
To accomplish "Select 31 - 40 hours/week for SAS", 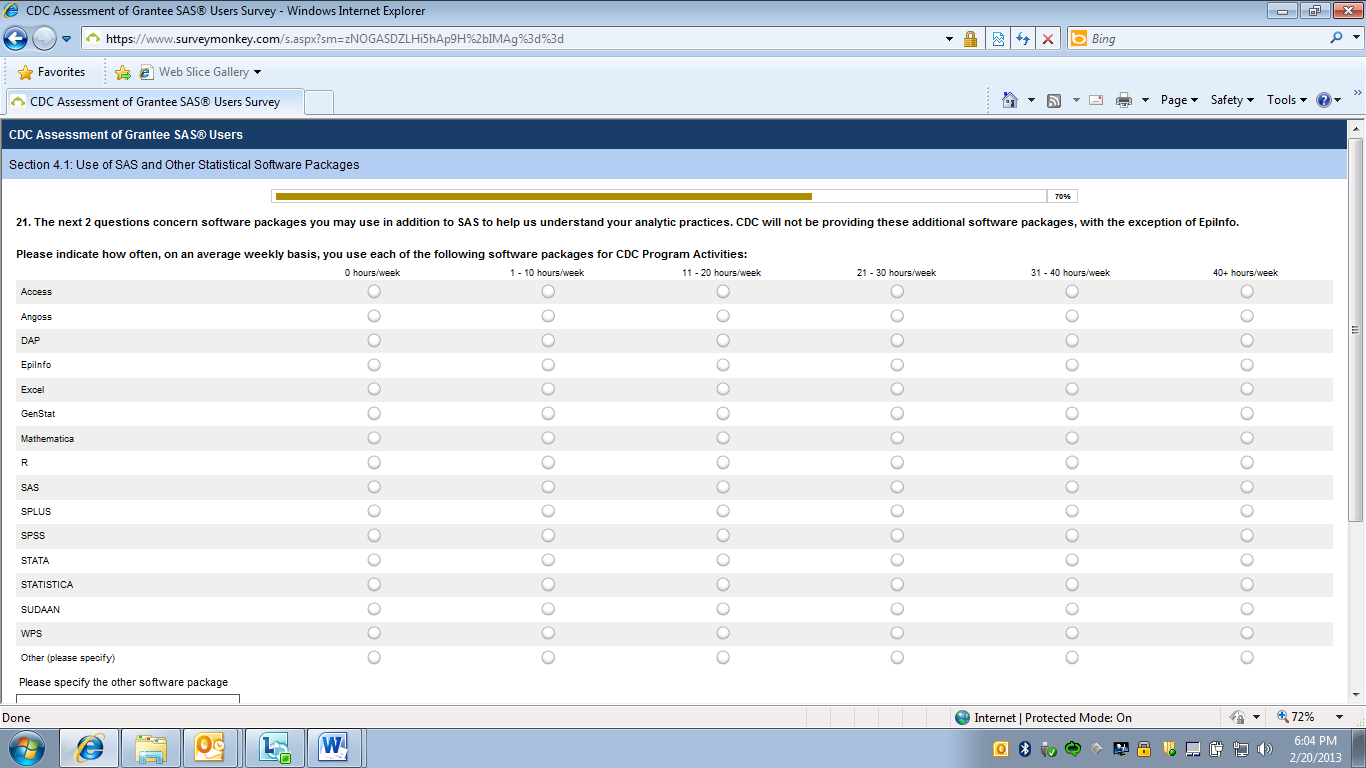I will point(1072,487).
